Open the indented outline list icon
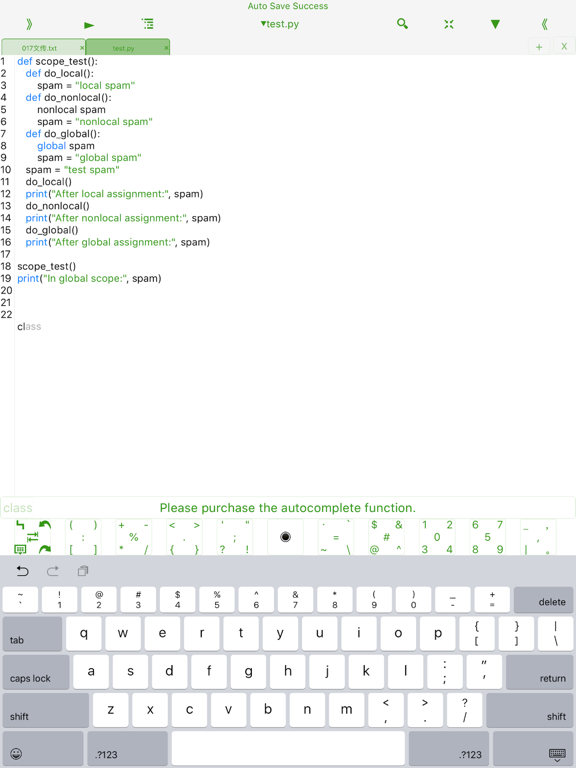The width and height of the screenshot is (576, 768). [x=147, y=24]
